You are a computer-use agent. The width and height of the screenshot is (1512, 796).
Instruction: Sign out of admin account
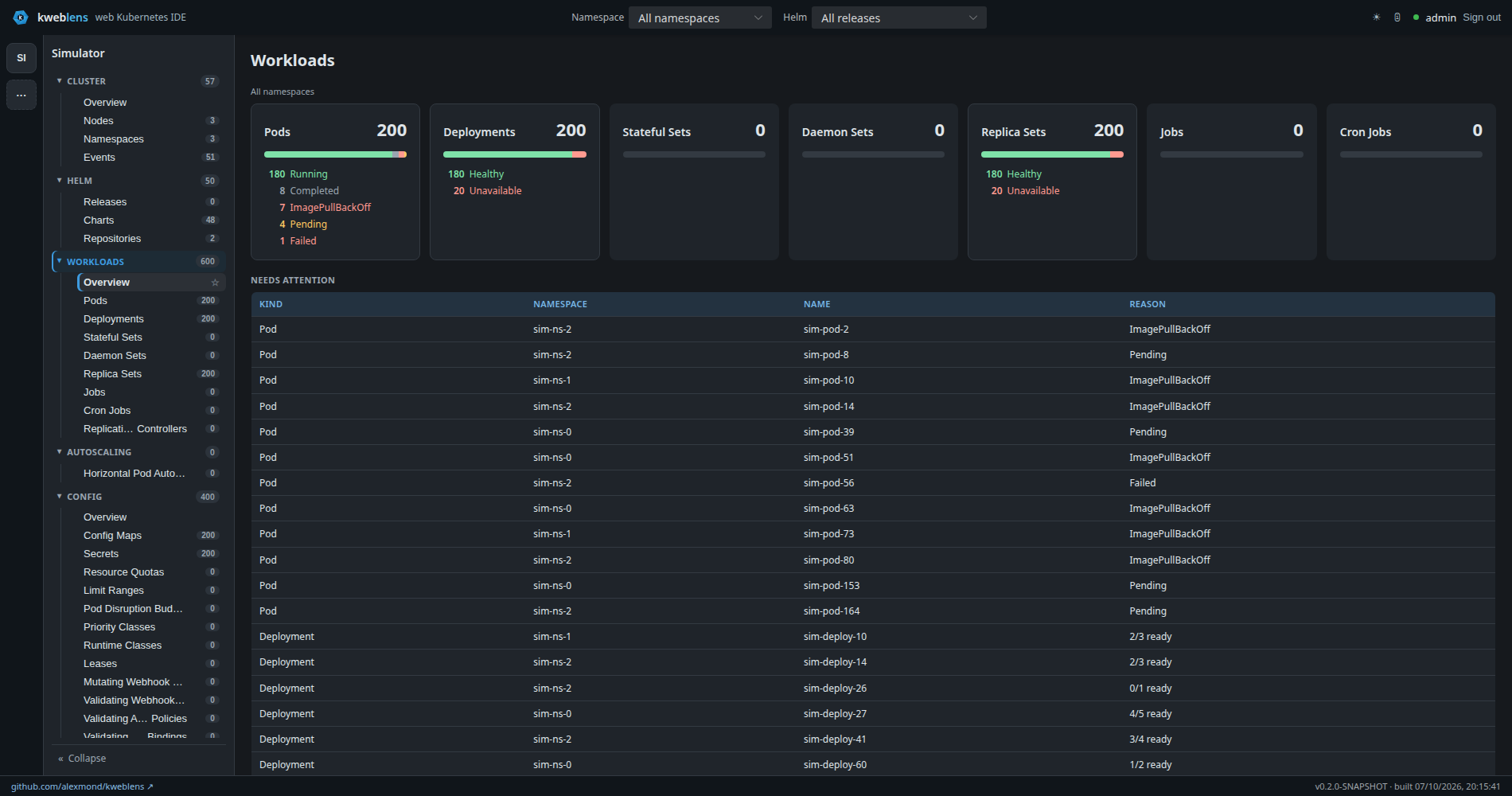(1482, 18)
